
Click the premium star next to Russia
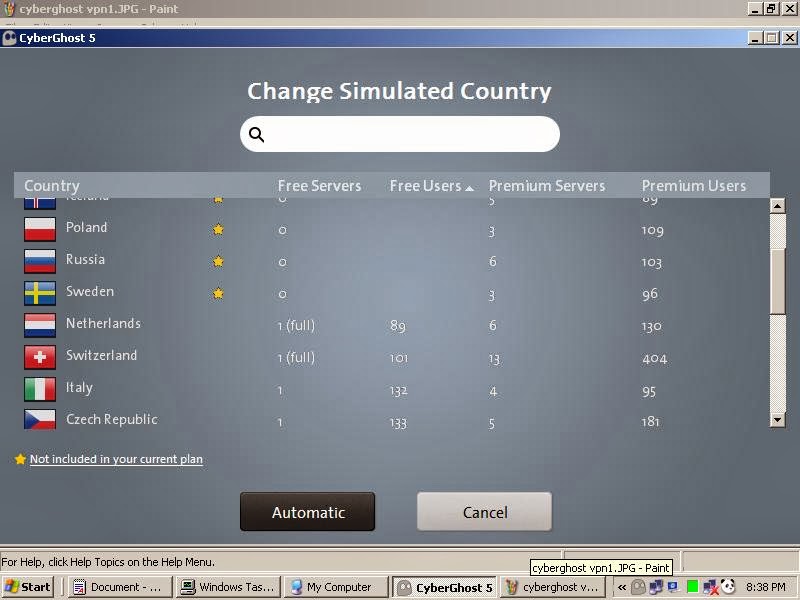click(x=218, y=261)
